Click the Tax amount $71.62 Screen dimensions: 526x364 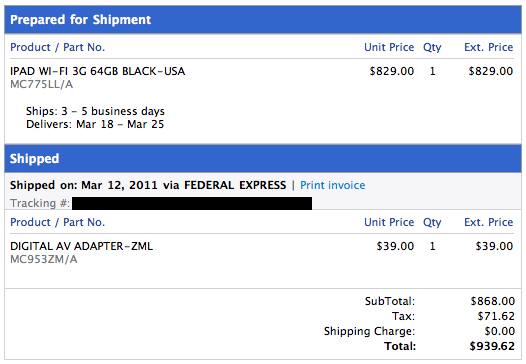(496, 316)
